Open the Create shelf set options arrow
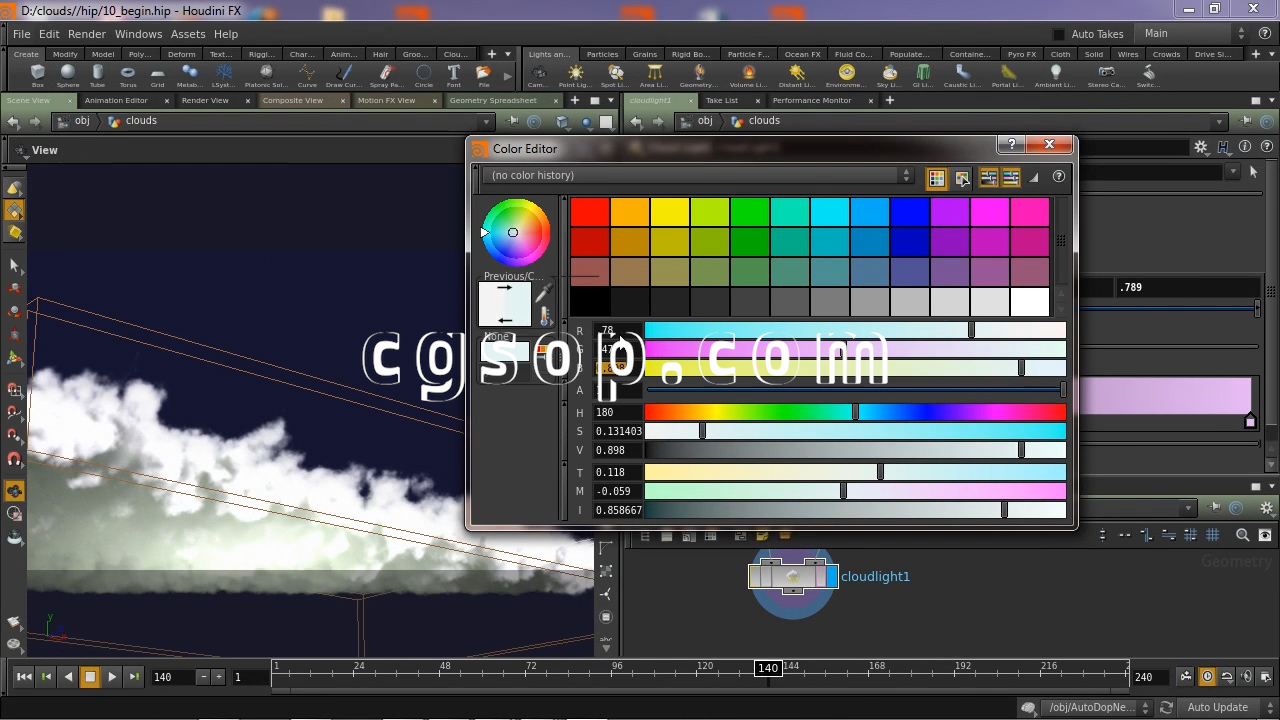 coord(508,54)
